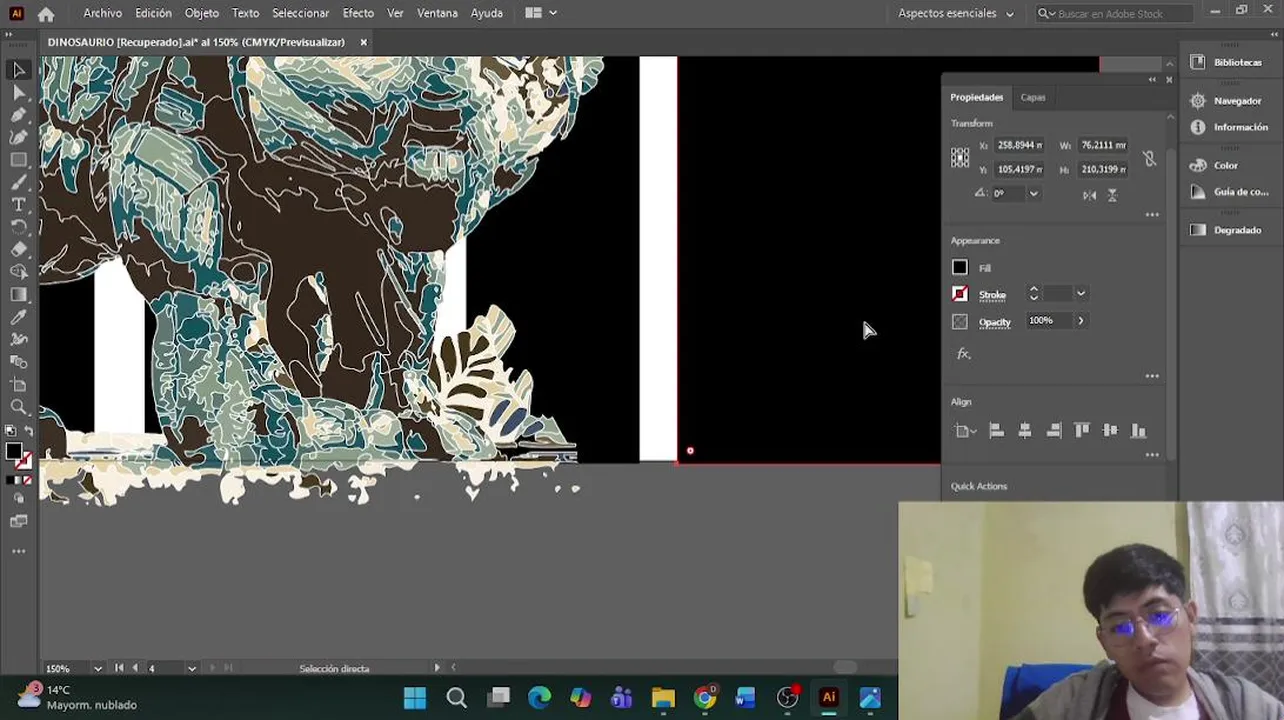The width and height of the screenshot is (1284, 720).
Task: Open the Bibliotecas panel
Action: [x=1228, y=62]
